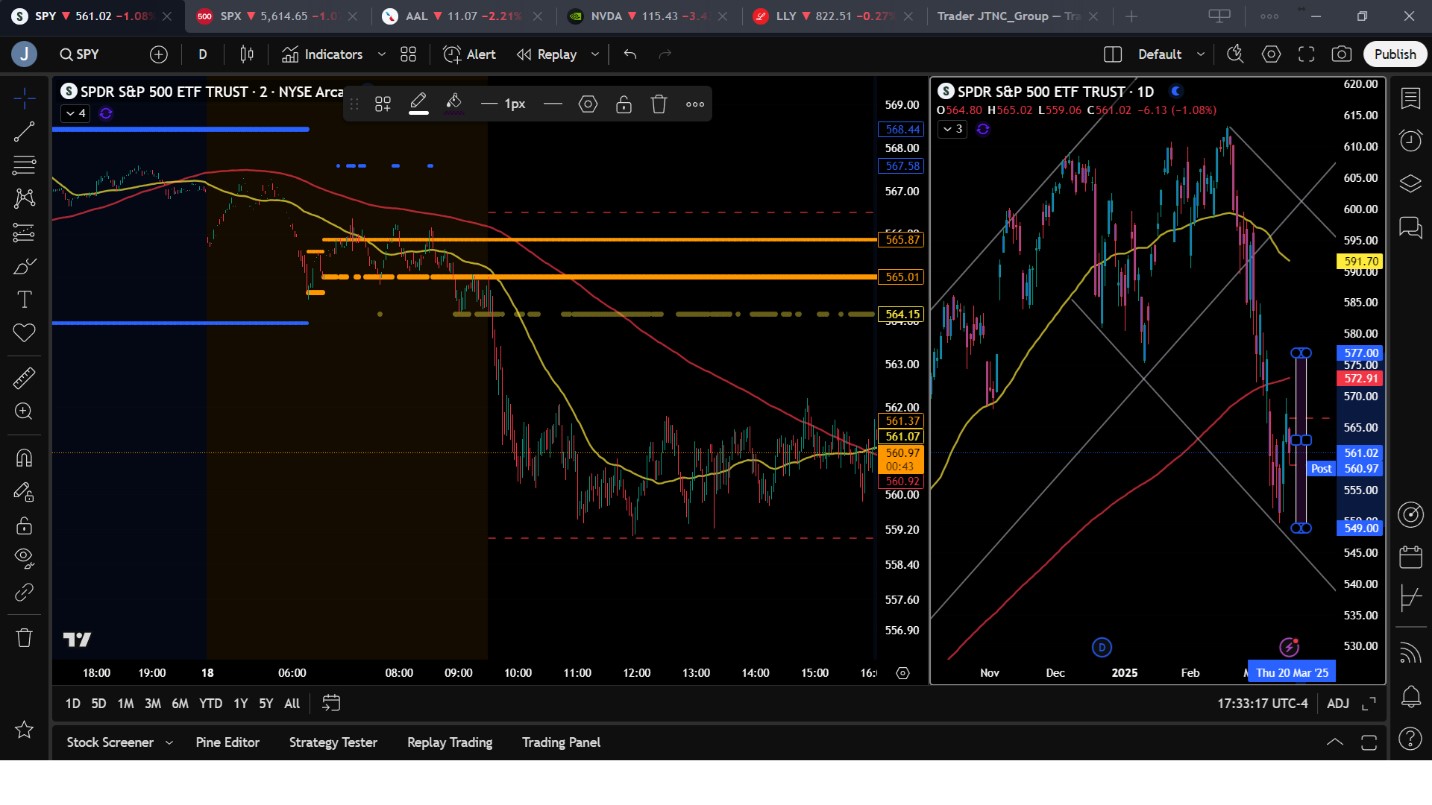1432x805 pixels.
Task: Open the watchlist panel in right sidebar
Action: 1411,98
